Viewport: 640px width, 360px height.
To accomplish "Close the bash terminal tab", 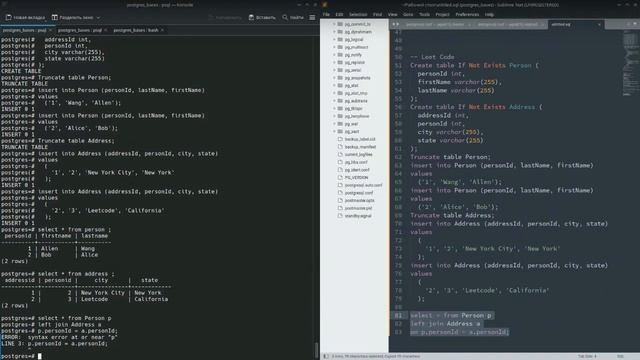I will (x=162, y=30).
